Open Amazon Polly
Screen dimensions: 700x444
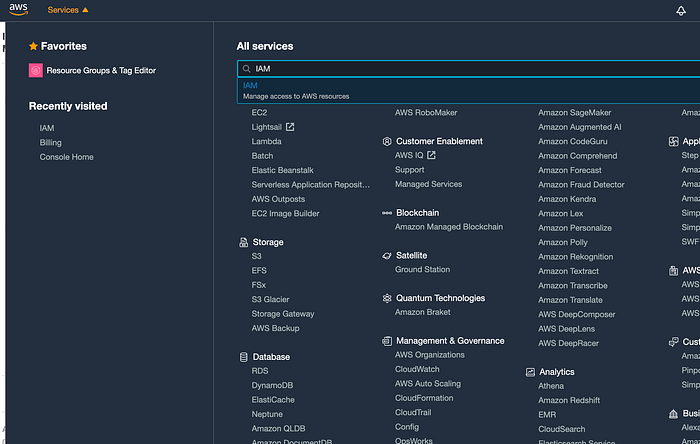click(562, 242)
